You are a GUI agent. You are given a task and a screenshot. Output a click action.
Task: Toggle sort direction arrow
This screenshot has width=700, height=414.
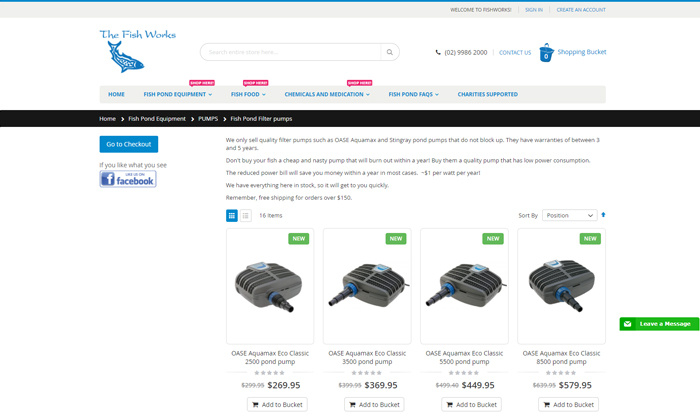603,215
